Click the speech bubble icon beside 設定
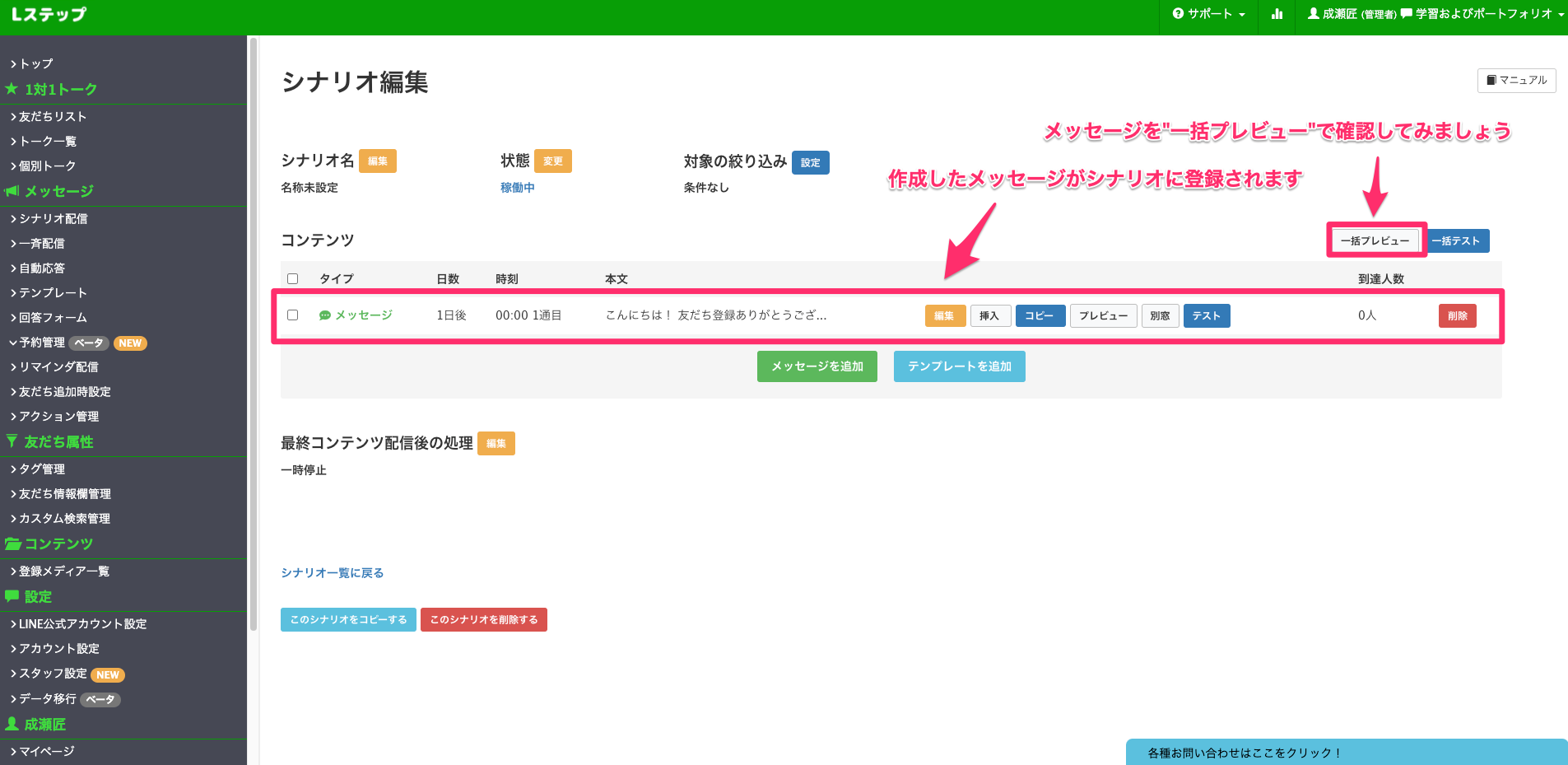Screen dimensions: 1568x765 [11, 596]
